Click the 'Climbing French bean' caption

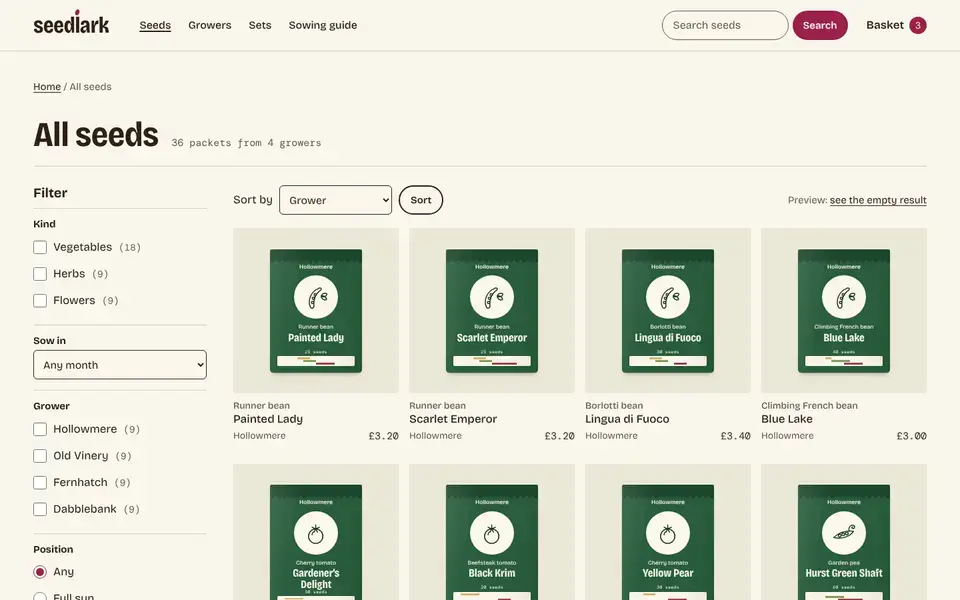pos(809,405)
